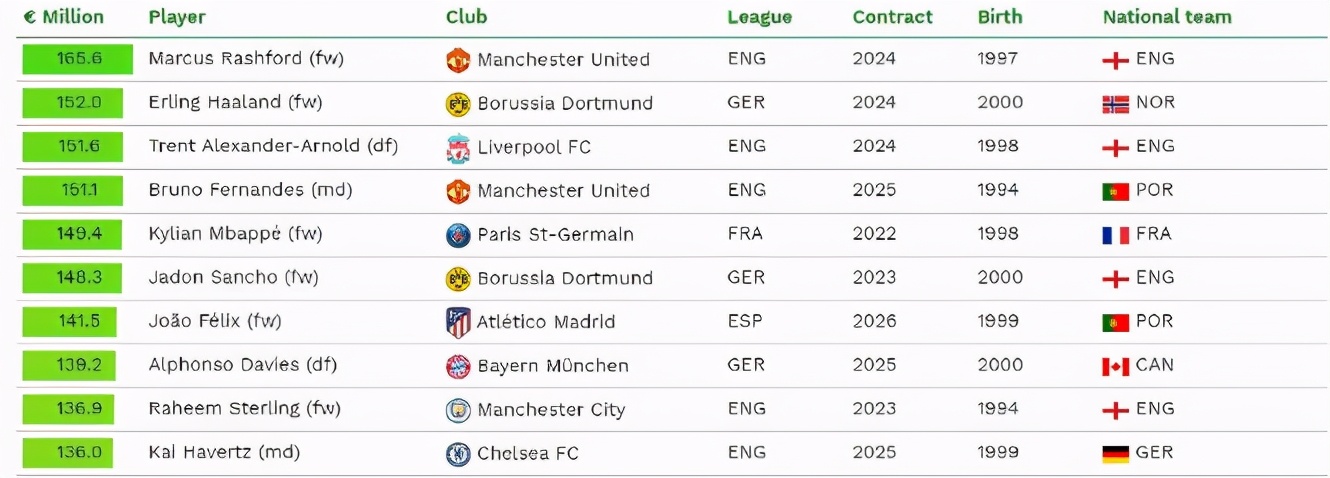Click the Manchester City crest icon
The height and width of the screenshot is (478, 1330).
tap(457, 410)
